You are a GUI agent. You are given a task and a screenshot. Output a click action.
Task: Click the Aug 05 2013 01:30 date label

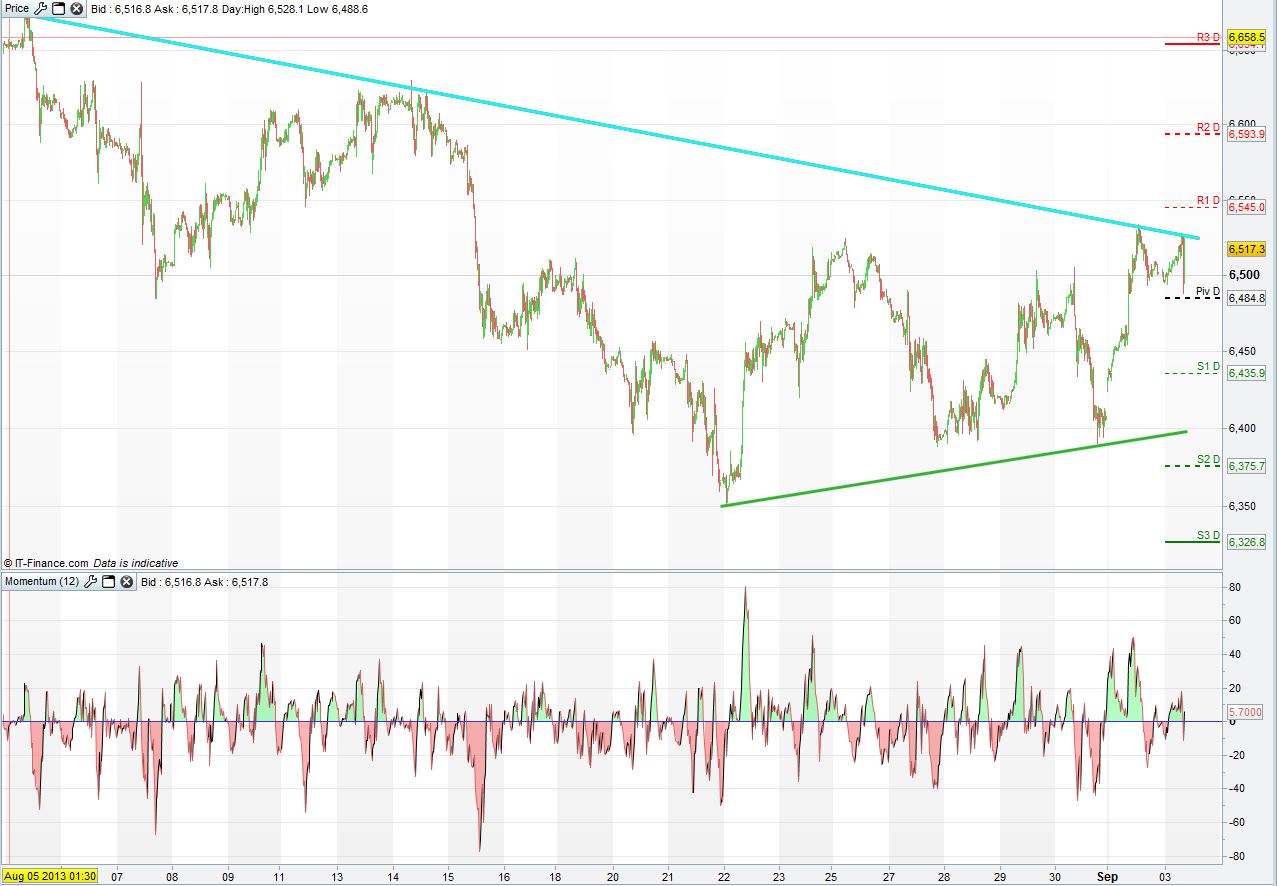point(50,876)
